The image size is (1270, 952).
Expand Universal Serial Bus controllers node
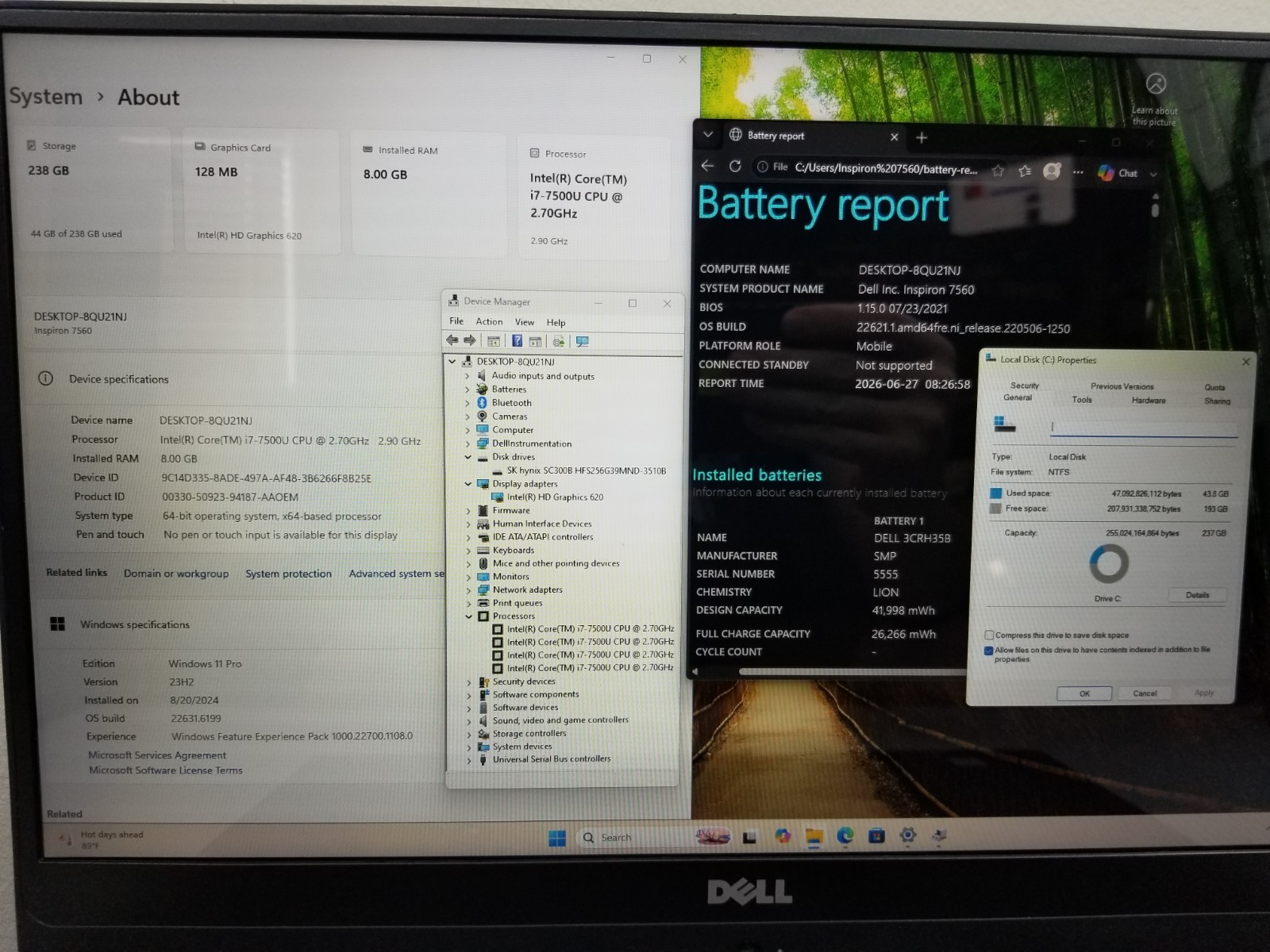click(469, 760)
